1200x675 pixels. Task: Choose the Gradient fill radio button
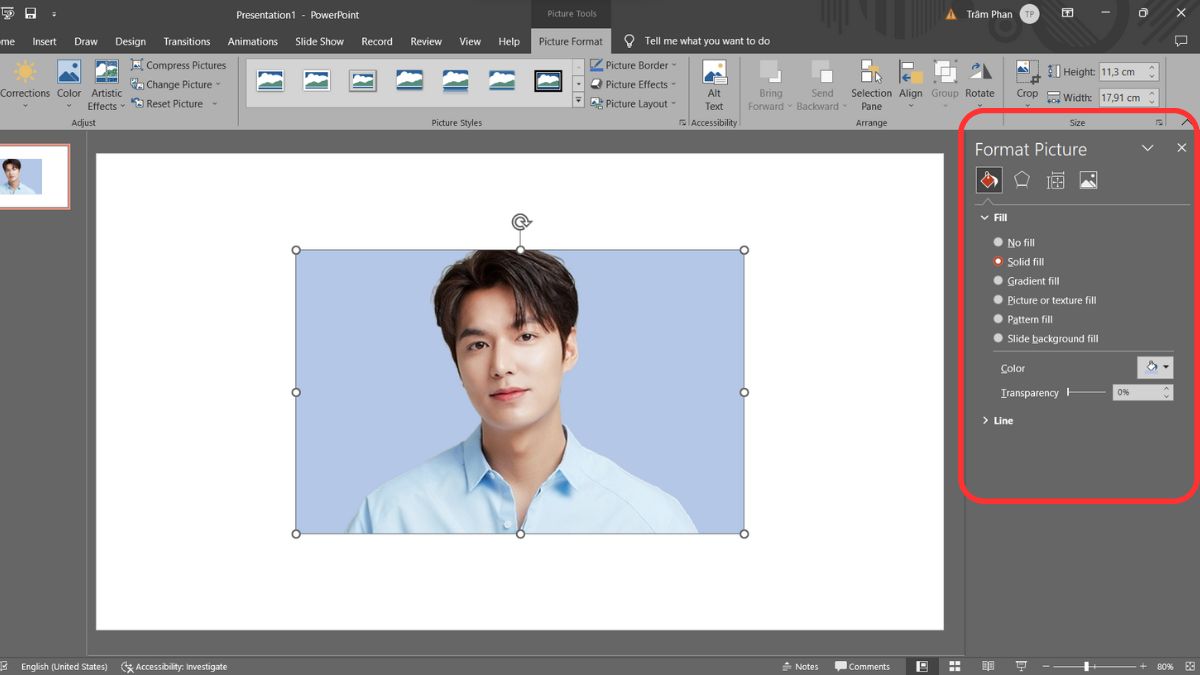(998, 281)
